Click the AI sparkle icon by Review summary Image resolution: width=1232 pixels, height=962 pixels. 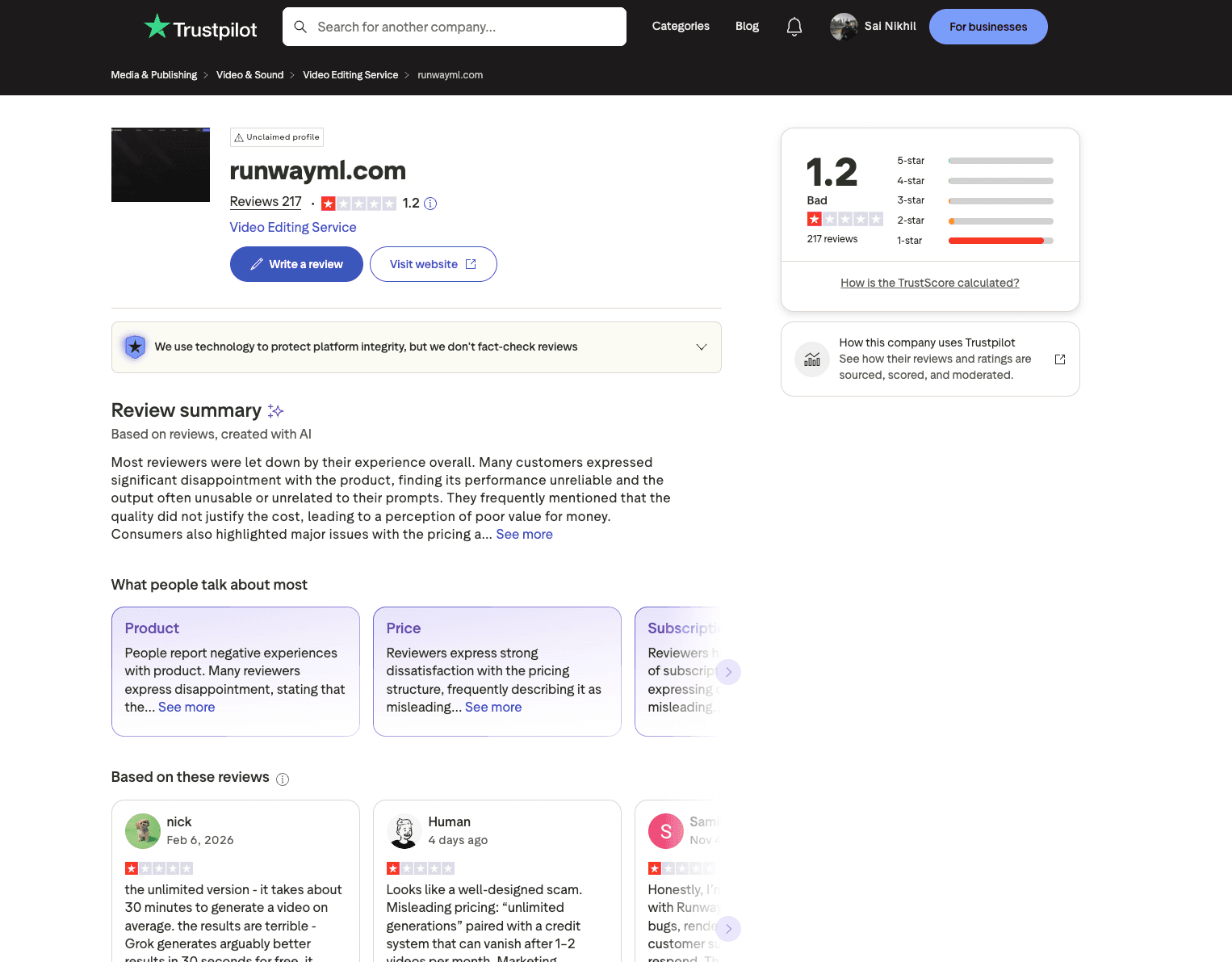(x=275, y=411)
